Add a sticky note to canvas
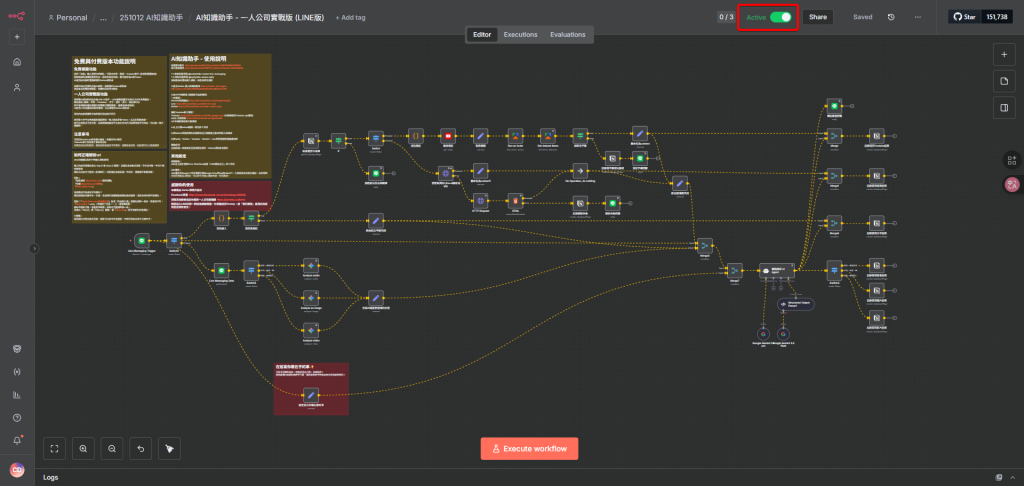 pyautogui.click(x=1004, y=80)
